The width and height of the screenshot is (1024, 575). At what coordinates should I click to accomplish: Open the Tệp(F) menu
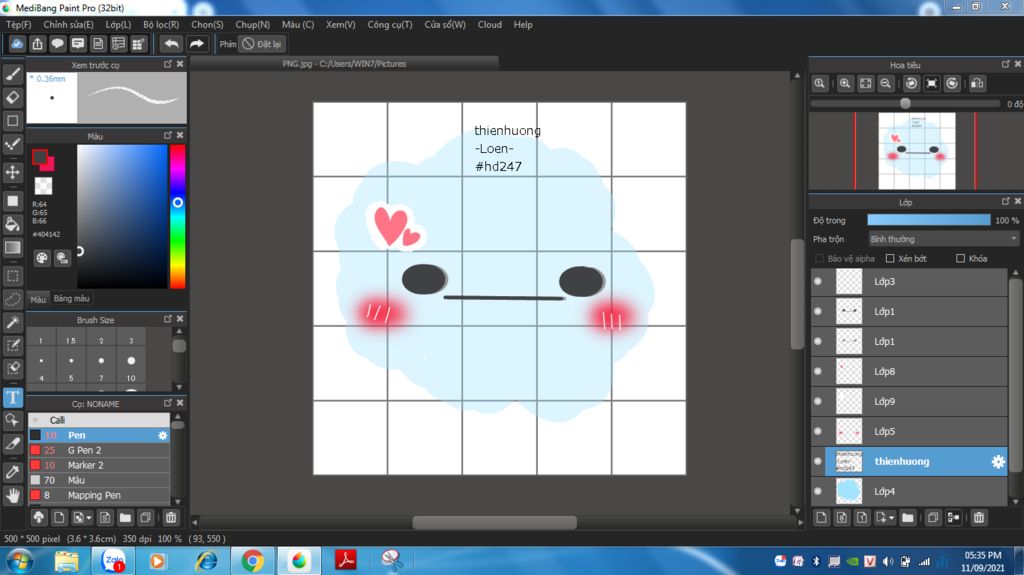click(x=18, y=24)
